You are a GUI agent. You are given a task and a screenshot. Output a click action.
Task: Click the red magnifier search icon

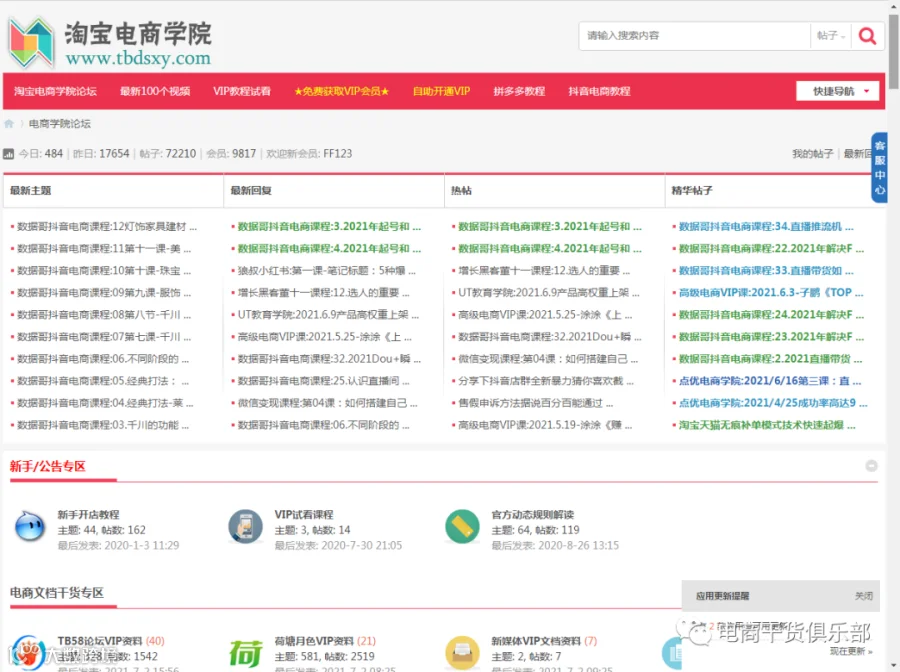pyautogui.click(x=867, y=36)
